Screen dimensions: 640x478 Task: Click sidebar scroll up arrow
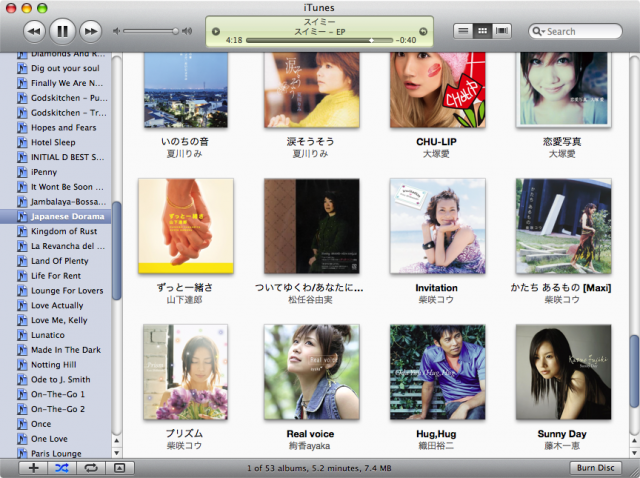pyautogui.click(x=117, y=441)
